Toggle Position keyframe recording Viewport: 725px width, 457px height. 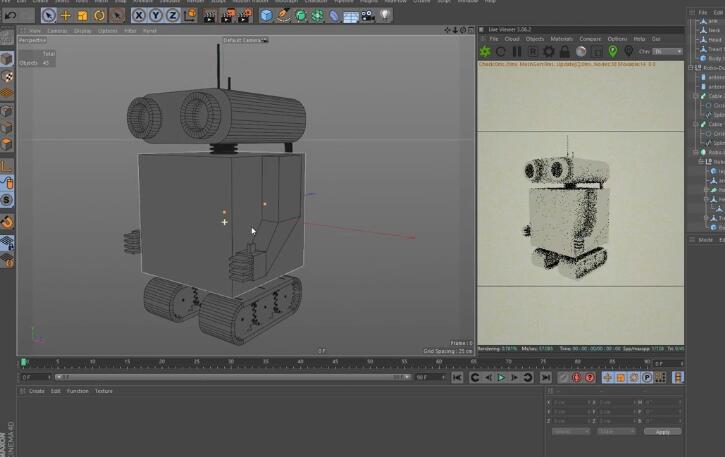[x=608, y=377]
